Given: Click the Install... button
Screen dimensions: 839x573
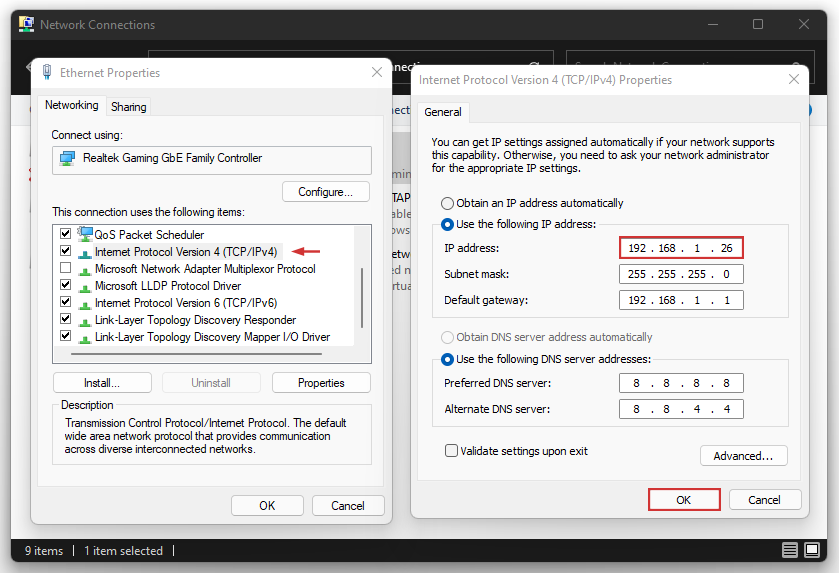Looking at the screenshot, I should 102,383.
